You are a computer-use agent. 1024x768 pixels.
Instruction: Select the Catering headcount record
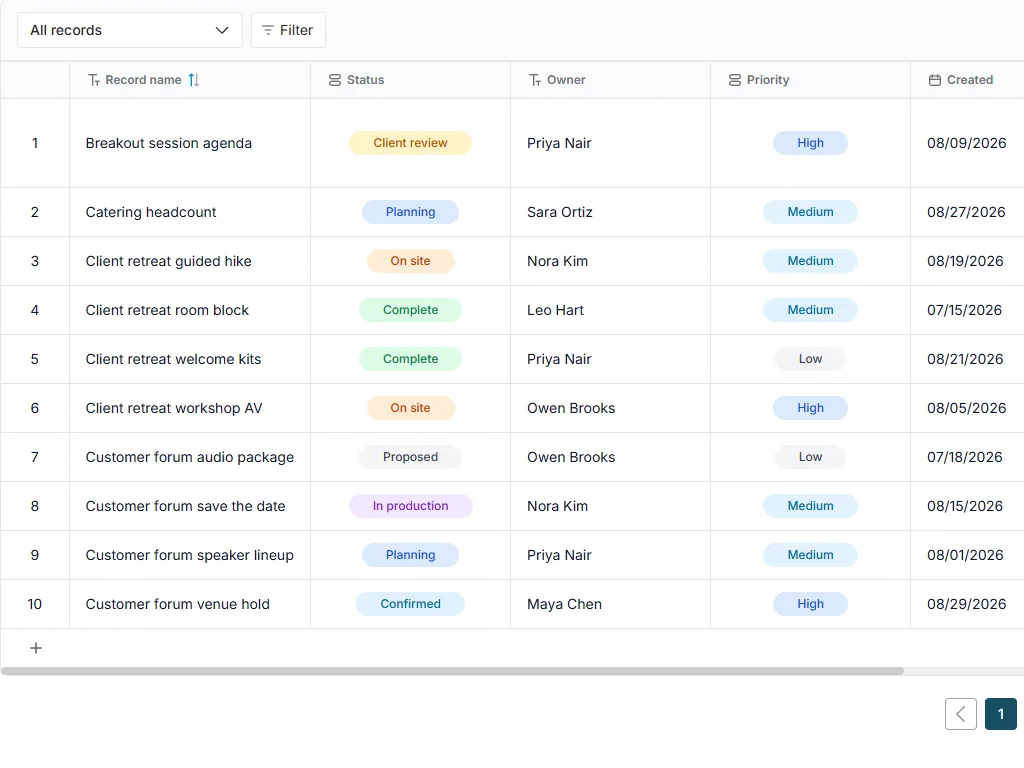[x=151, y=212]
